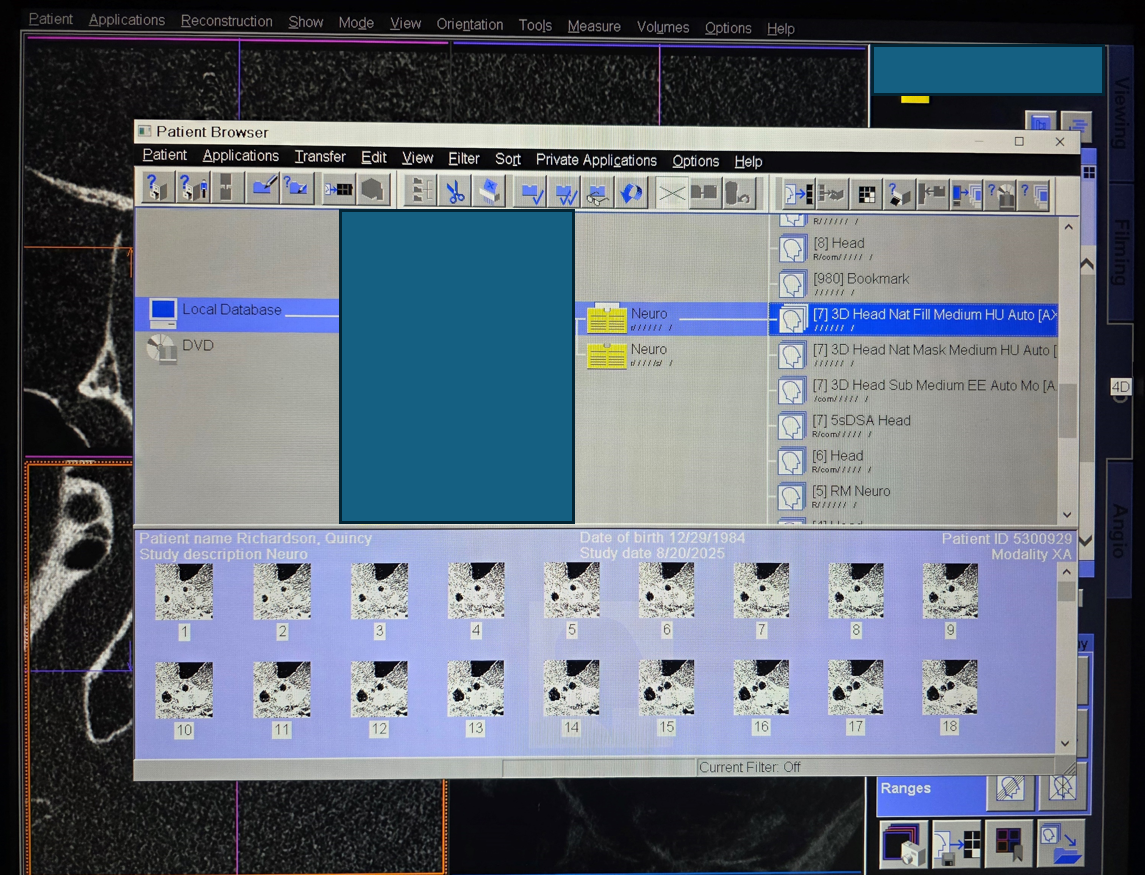The height and width of the screenshot is (875, 1145).
Task: Click the checkerboard grid icon in toolbar
Action: 867,194
